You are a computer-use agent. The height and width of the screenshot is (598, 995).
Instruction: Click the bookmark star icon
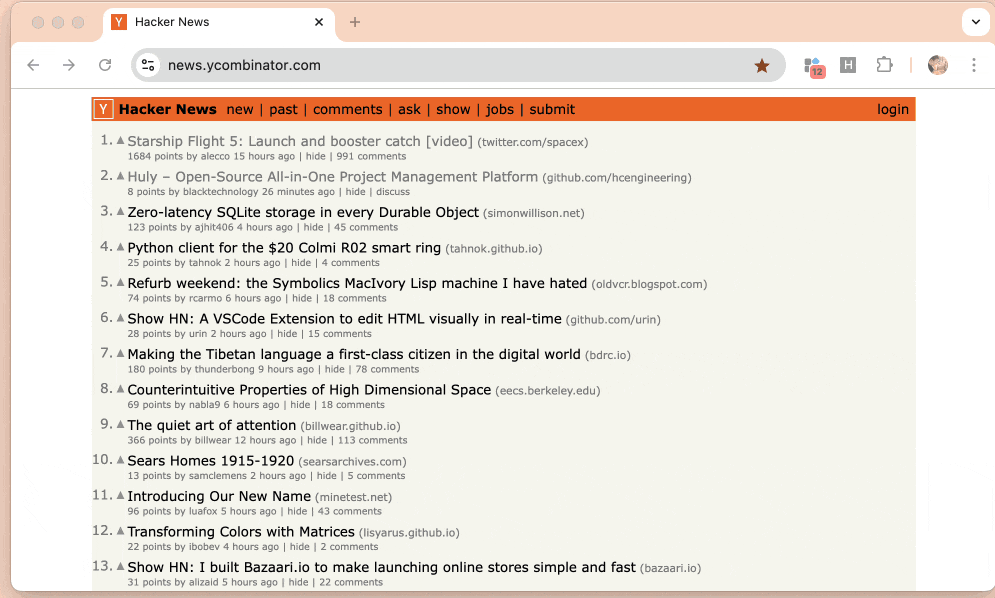[x=761, y=65]
